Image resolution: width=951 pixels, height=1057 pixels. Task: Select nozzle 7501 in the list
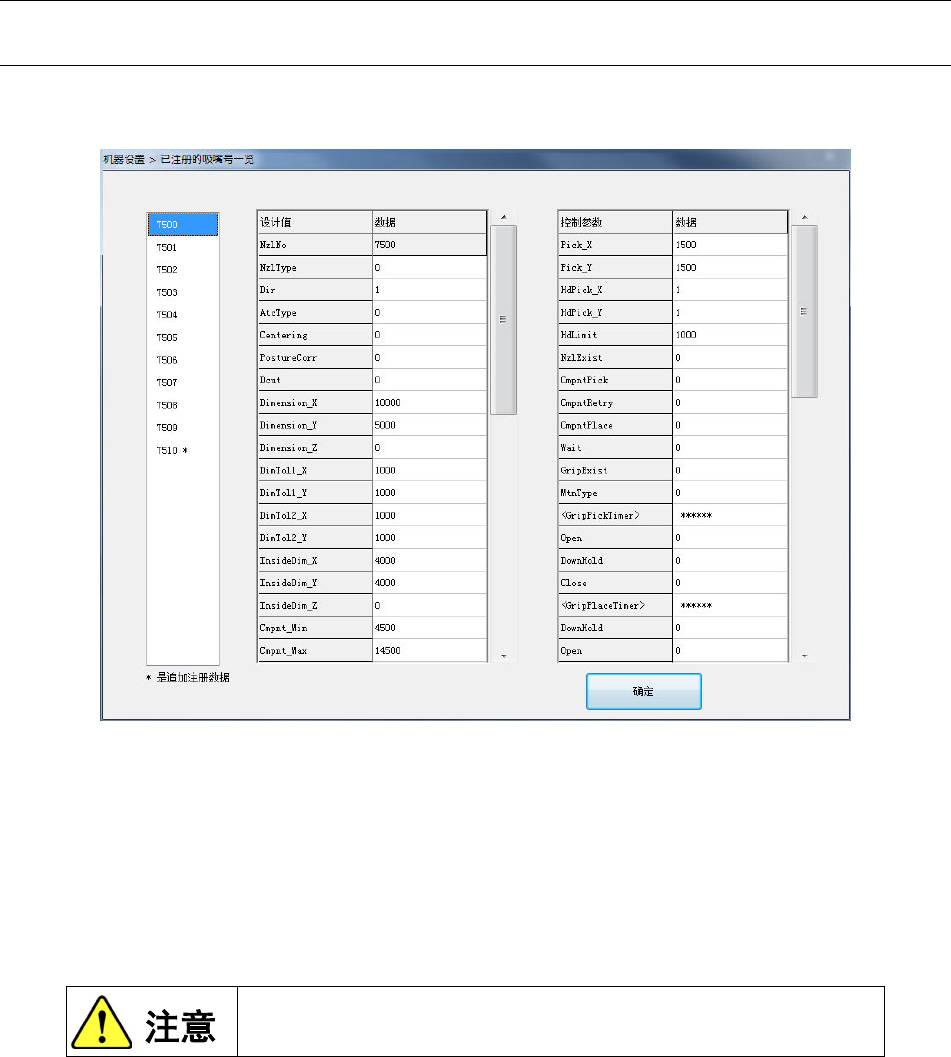[183, 247]
